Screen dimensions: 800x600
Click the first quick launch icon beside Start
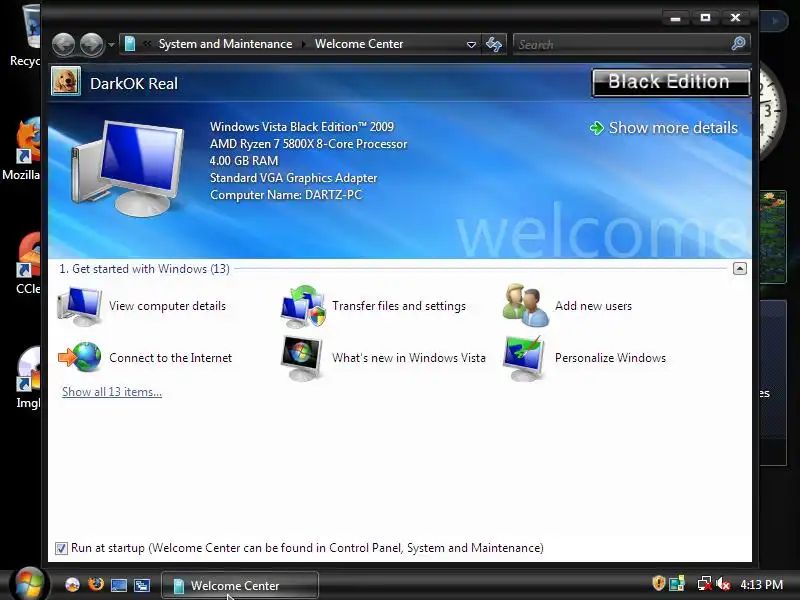pyautogui.click(x=72, y=585)
